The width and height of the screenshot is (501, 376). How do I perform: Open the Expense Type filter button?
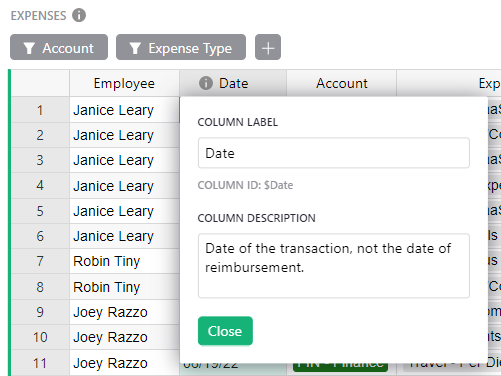pos(181,47)
